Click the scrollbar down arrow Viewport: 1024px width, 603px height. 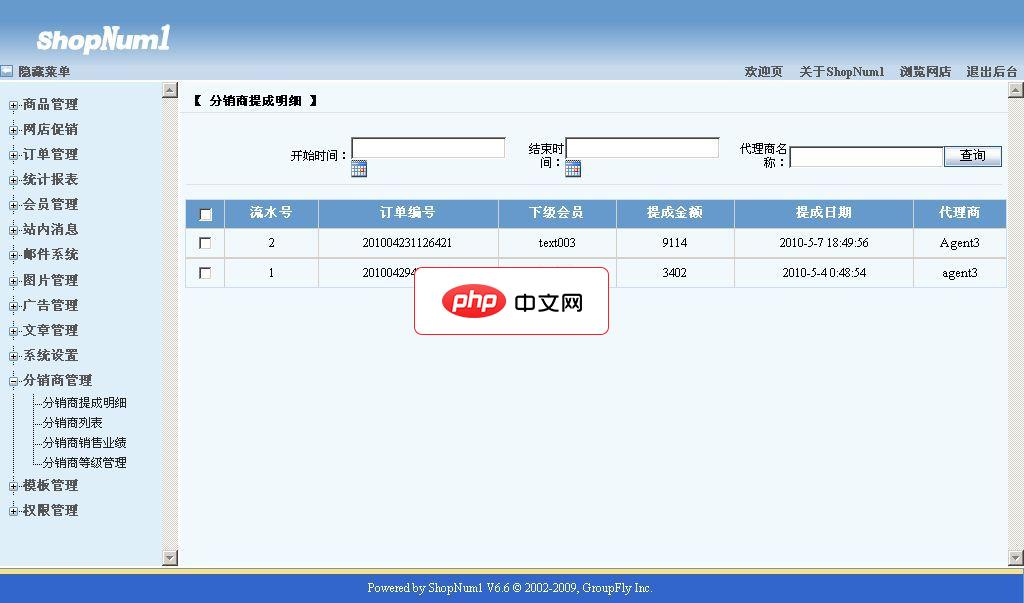[x=171, y=556]
